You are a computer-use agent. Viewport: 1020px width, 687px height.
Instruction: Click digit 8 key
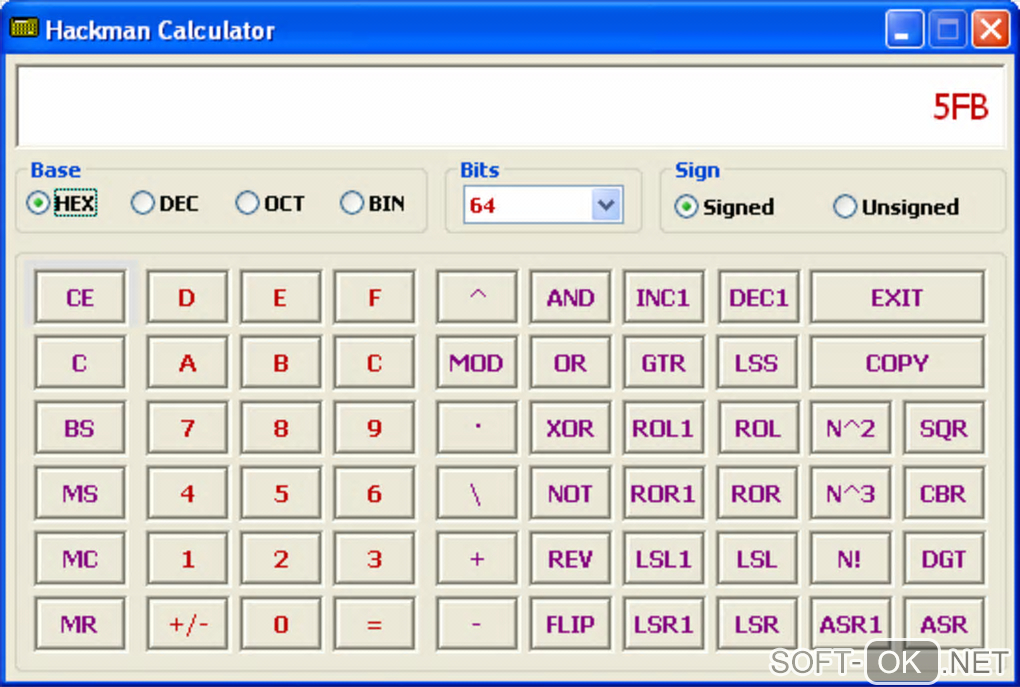click(x=280, y=428)
